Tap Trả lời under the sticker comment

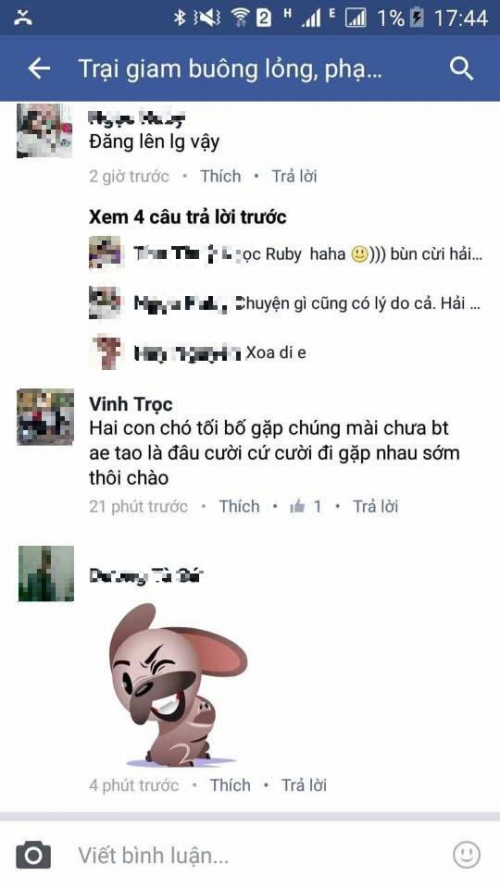304,785
